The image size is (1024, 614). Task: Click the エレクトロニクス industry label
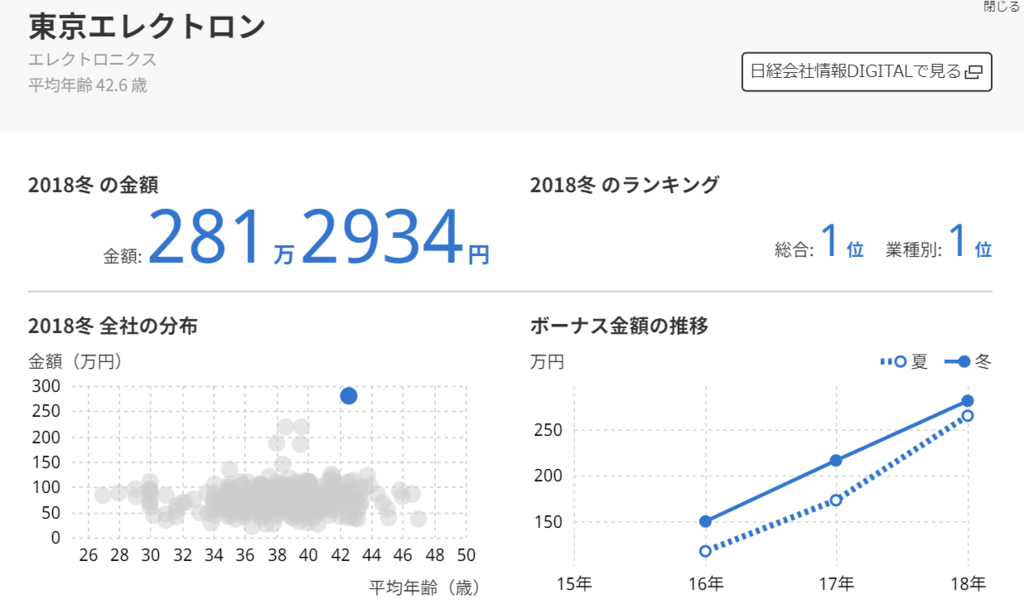93,59
